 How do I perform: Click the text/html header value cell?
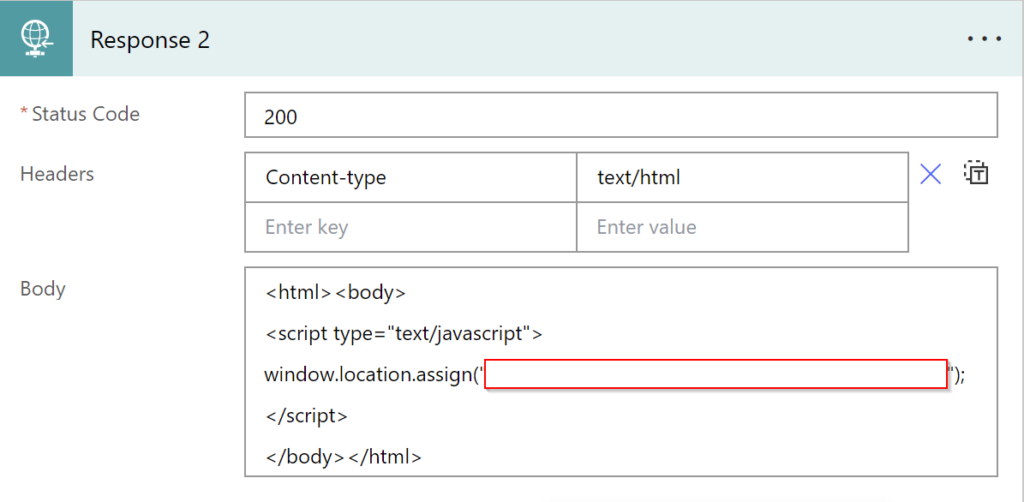pyautogui.click(x=743, y=178)
